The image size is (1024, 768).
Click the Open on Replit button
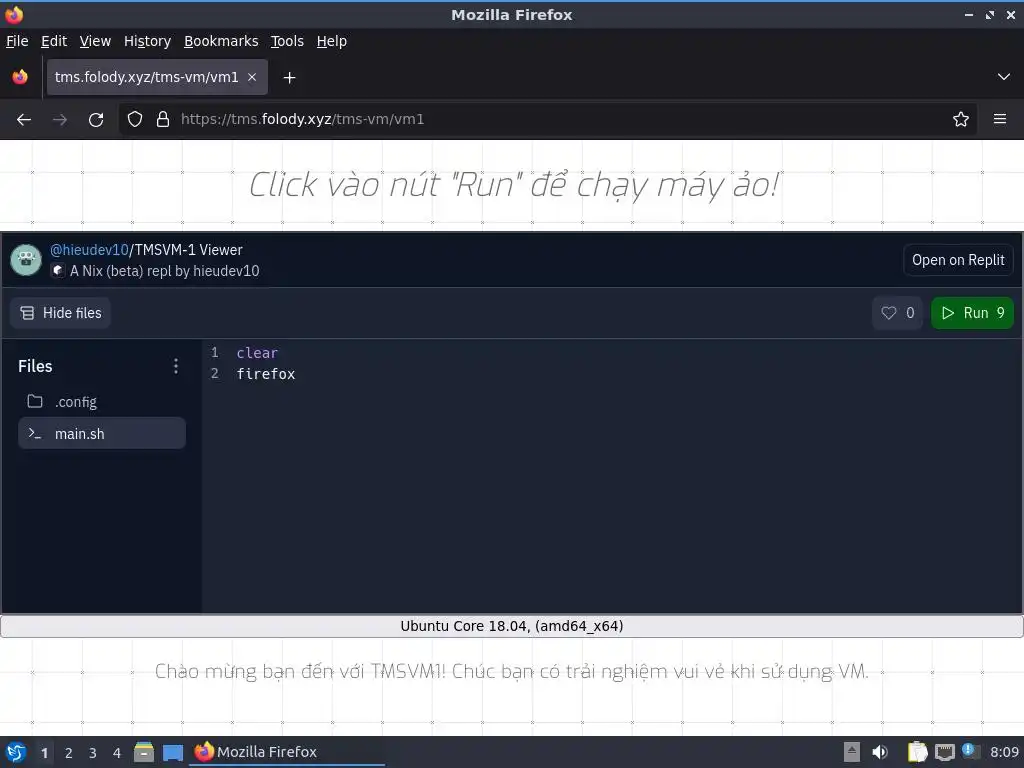point(958,260)
